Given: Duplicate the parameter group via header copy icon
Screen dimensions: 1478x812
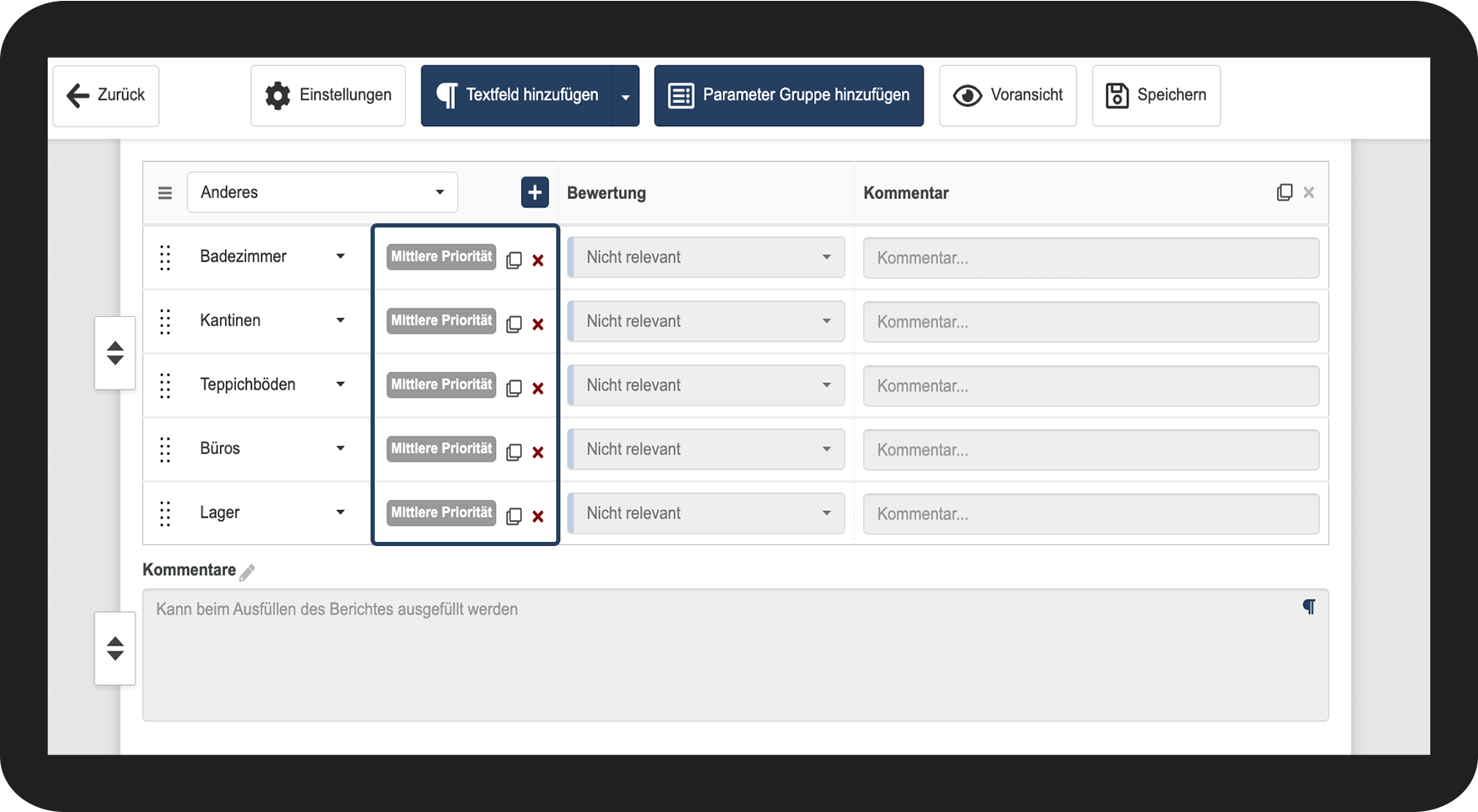Looking at the screenshot, I should point(1285,192).
